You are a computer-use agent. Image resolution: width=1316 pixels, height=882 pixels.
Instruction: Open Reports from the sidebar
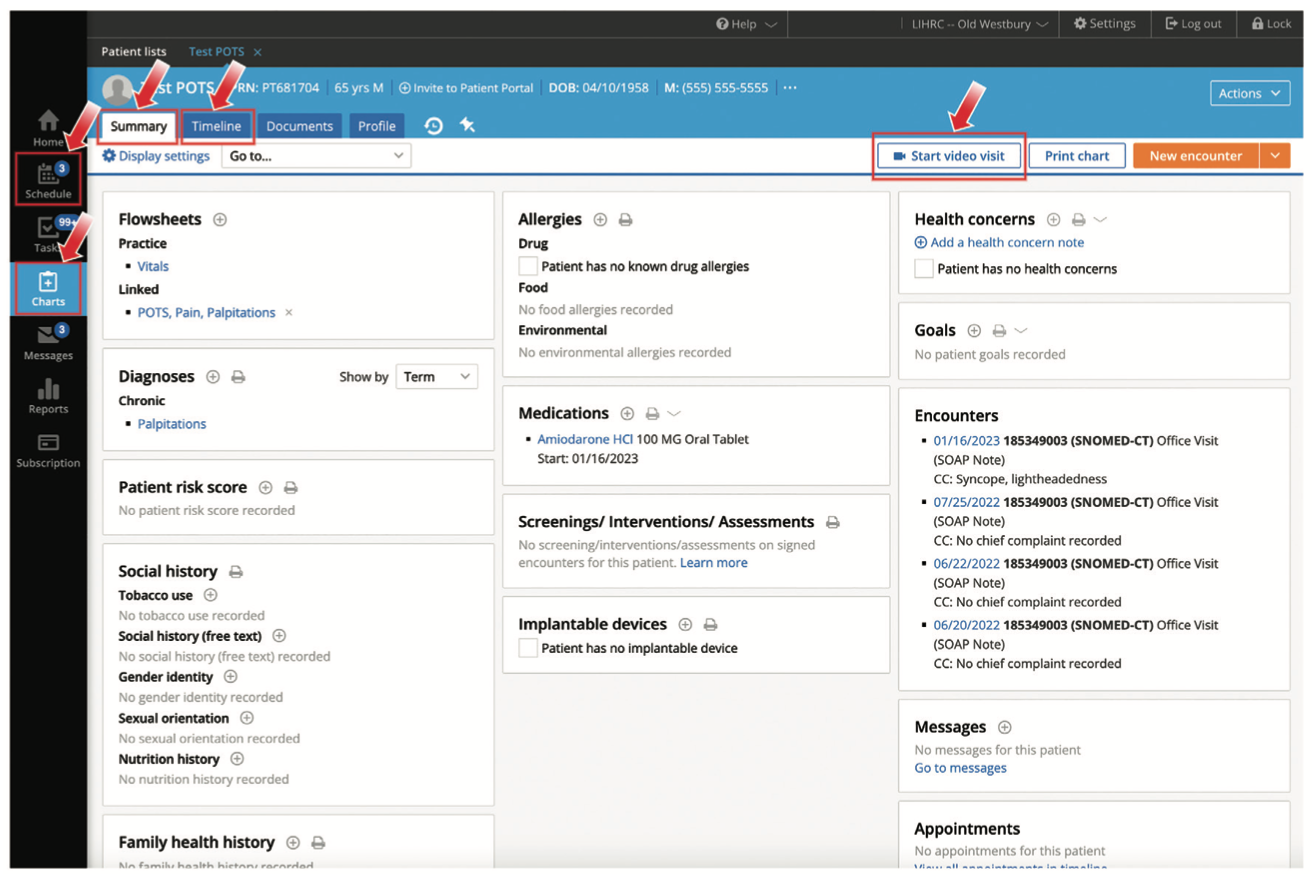click(47, 395)
